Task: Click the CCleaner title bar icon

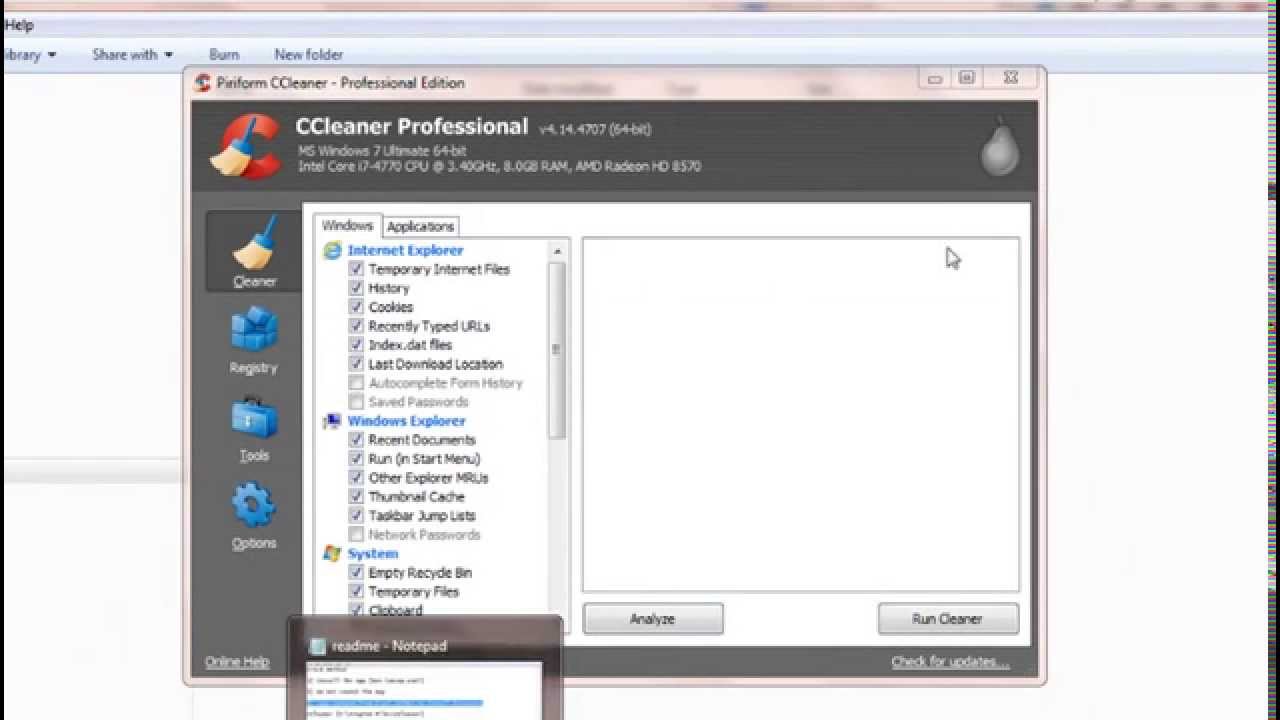Action: [203, 83]
